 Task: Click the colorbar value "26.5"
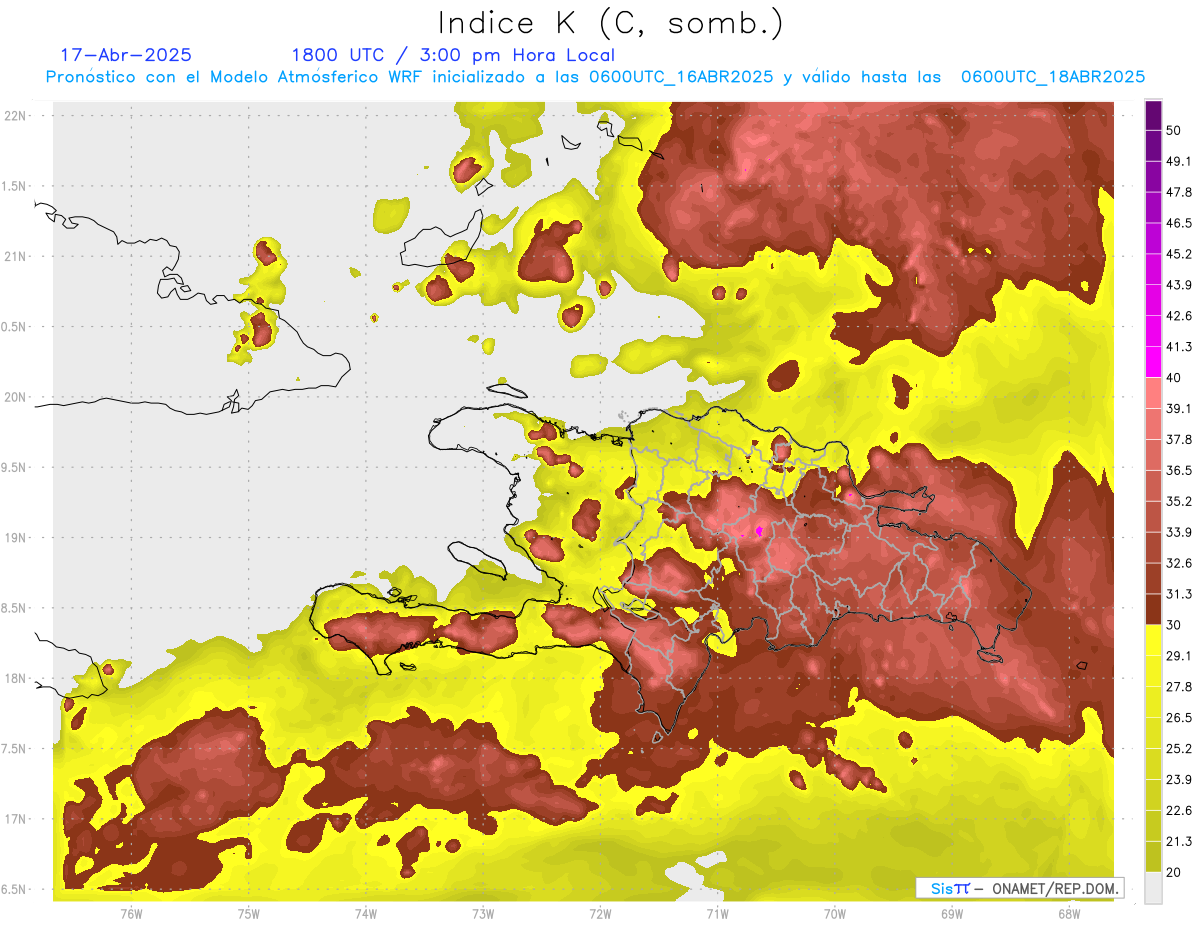[x=1178, y=718]
